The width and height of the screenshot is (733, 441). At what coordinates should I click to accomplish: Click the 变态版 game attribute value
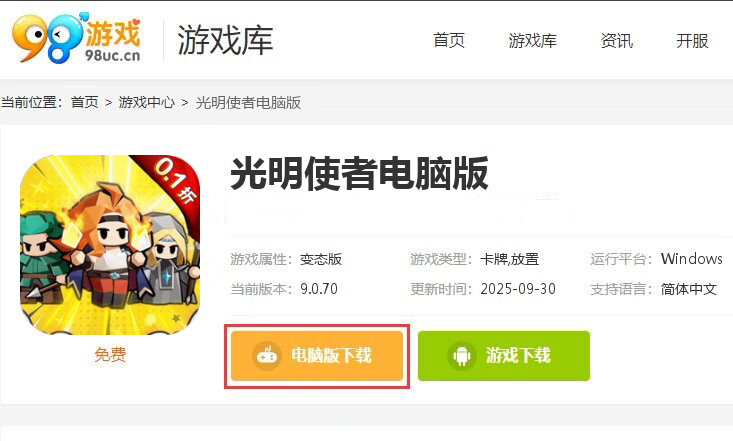321,259
